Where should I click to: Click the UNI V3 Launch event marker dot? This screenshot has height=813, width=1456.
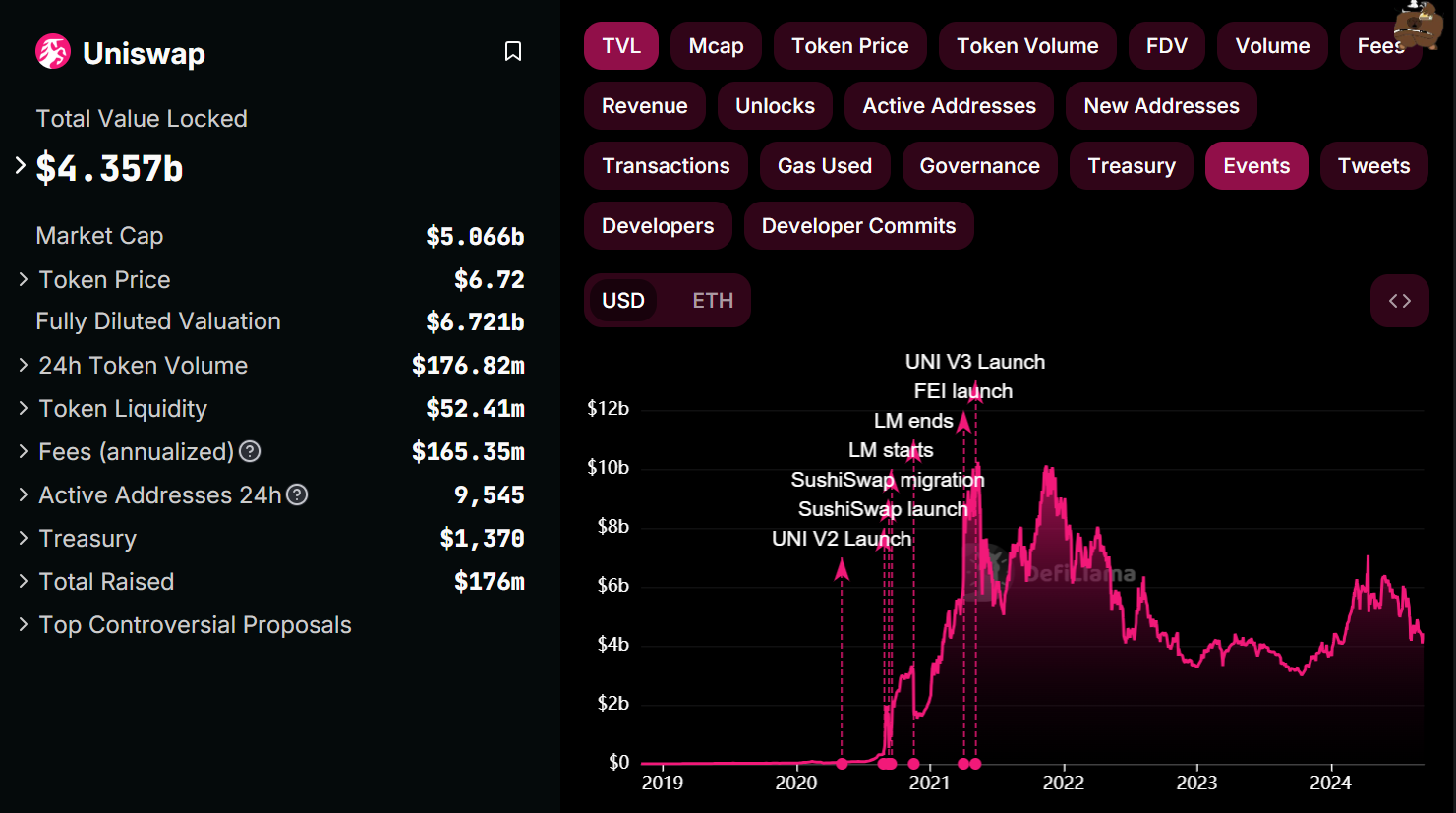coord(975,764)
